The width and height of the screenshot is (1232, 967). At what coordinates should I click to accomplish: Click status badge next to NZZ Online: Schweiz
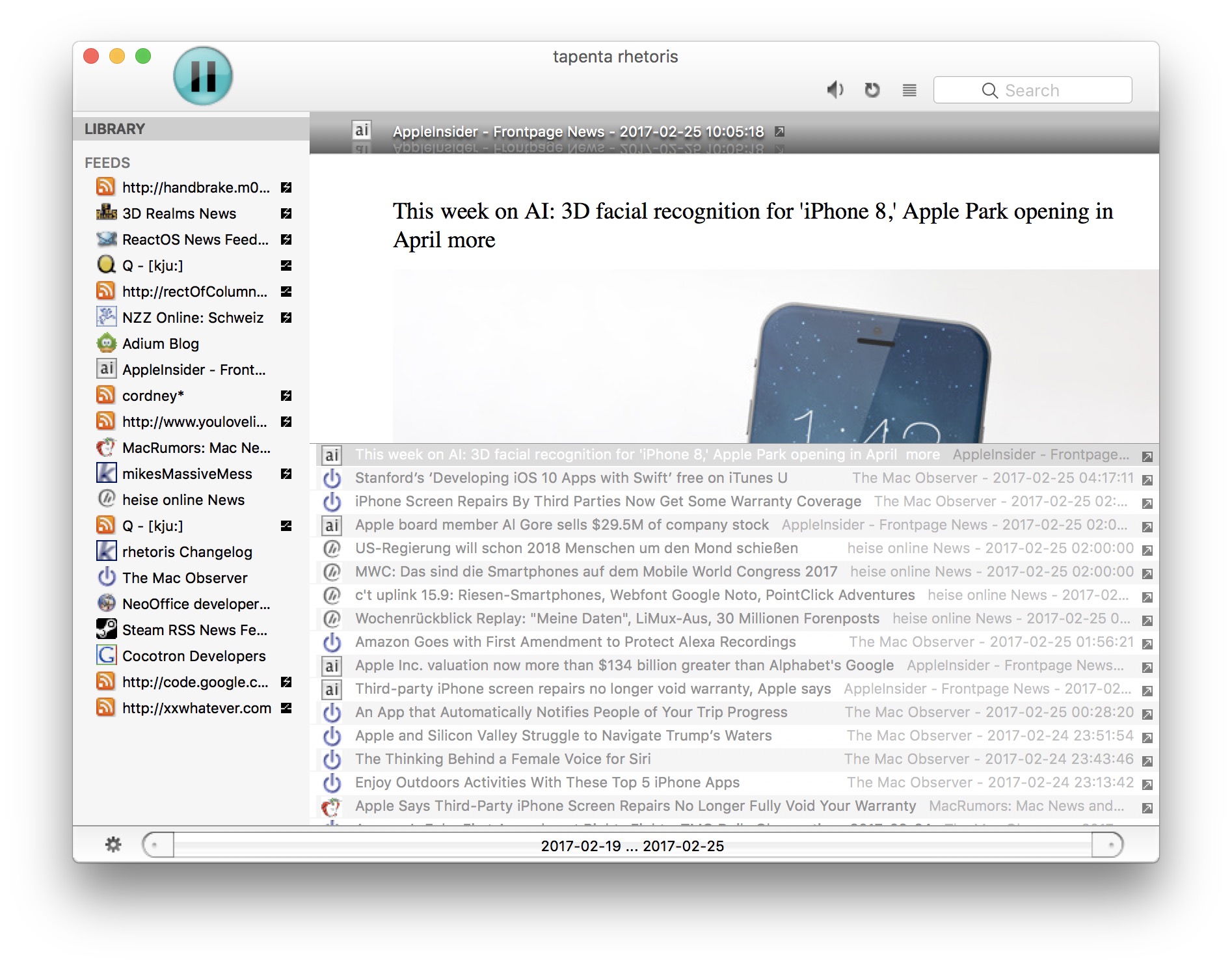(x=286, y=318)
